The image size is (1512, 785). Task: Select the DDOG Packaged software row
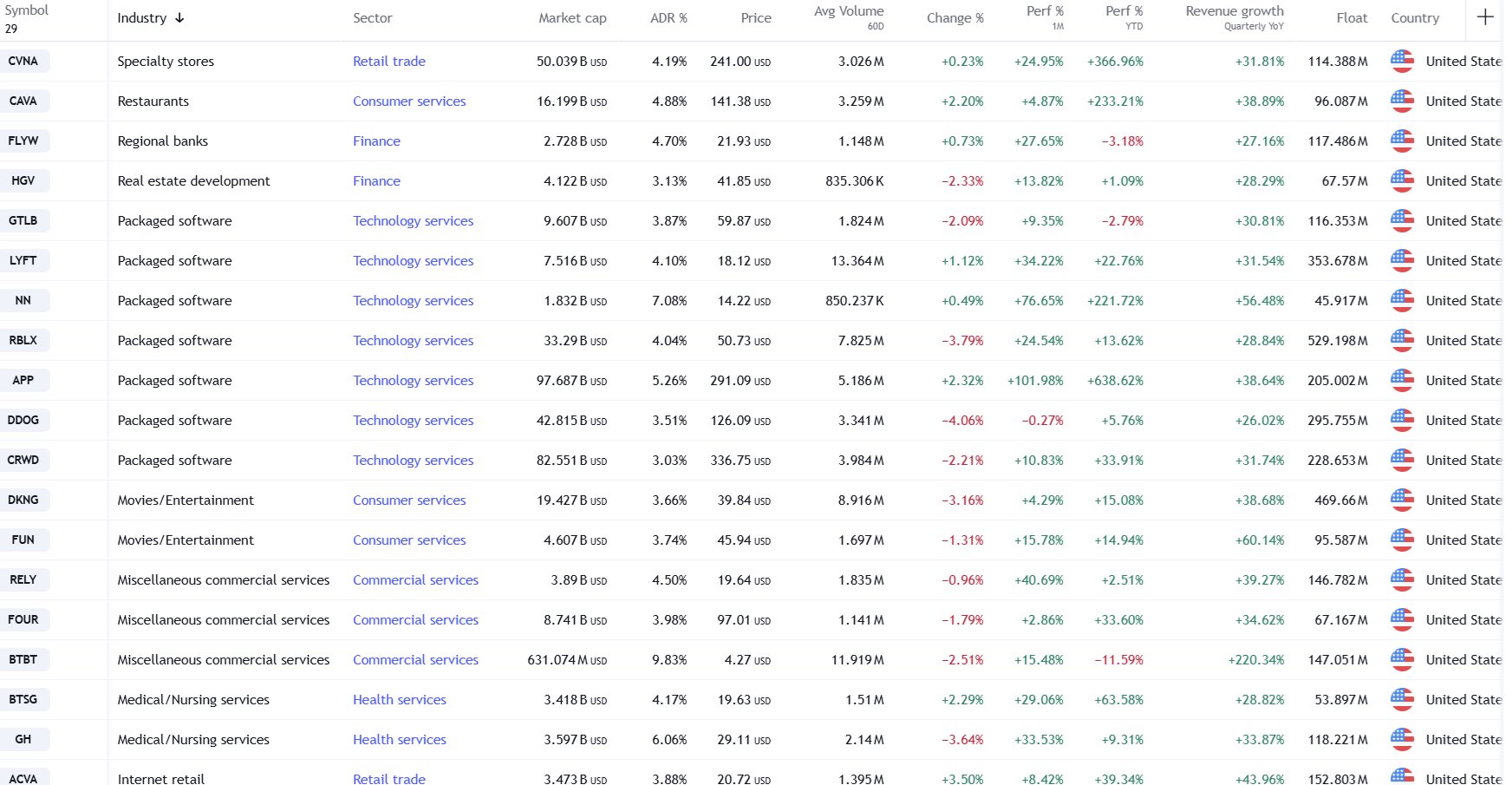click(x=751, y=420)
